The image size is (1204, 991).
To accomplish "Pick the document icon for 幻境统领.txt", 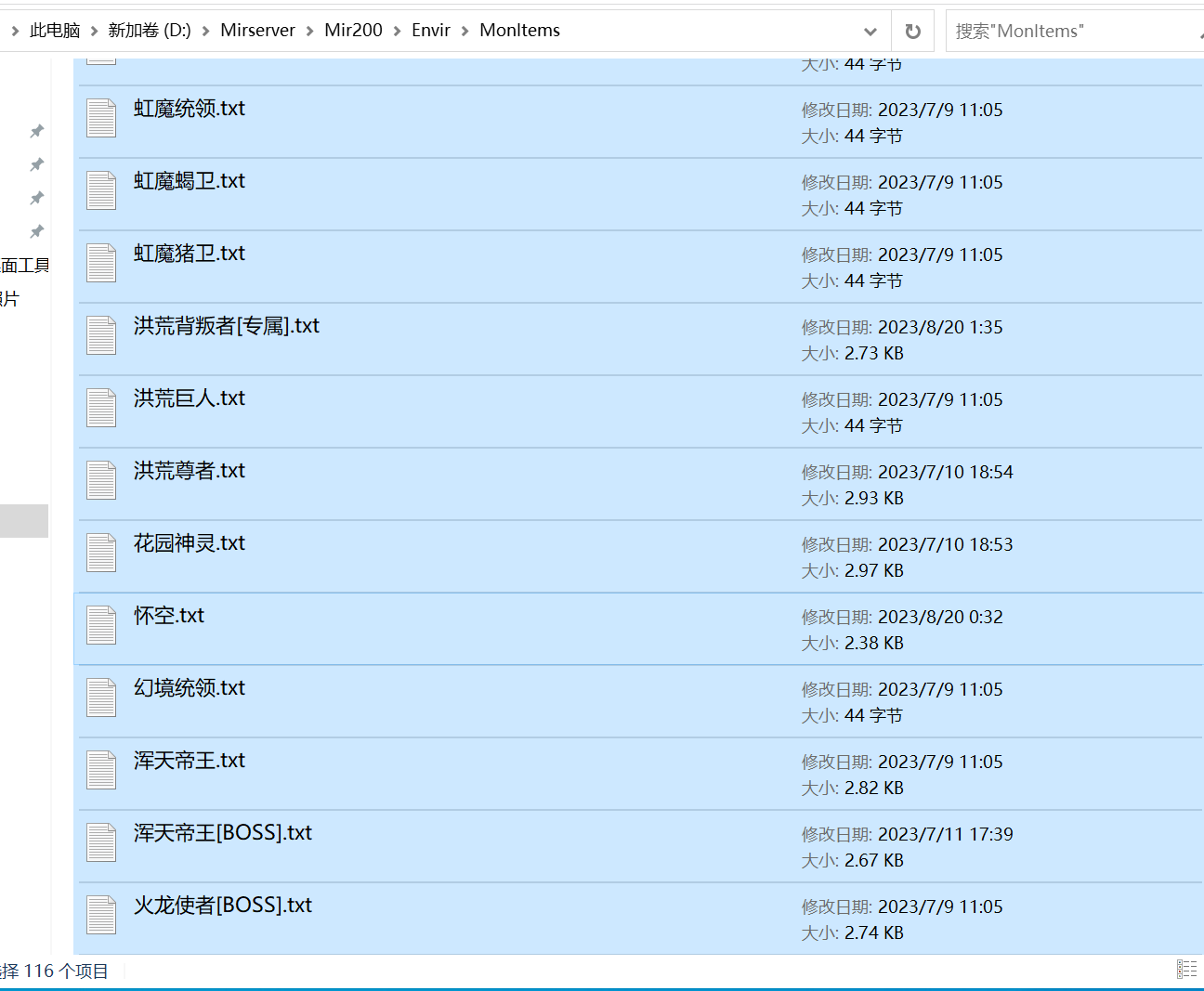I will click(101, 698).
